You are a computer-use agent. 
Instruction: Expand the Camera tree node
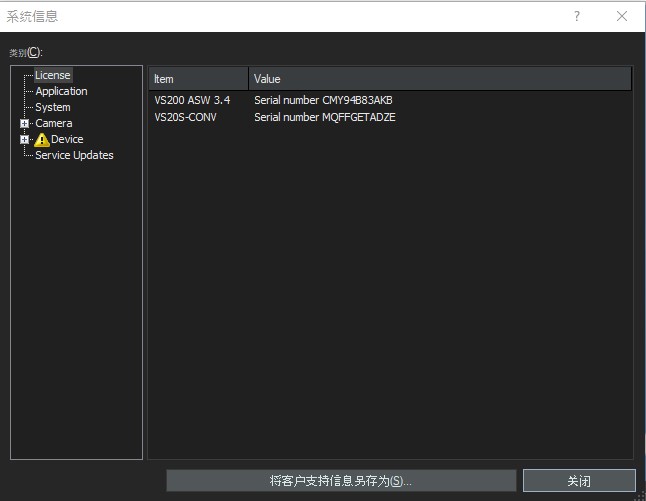(25, 124)
